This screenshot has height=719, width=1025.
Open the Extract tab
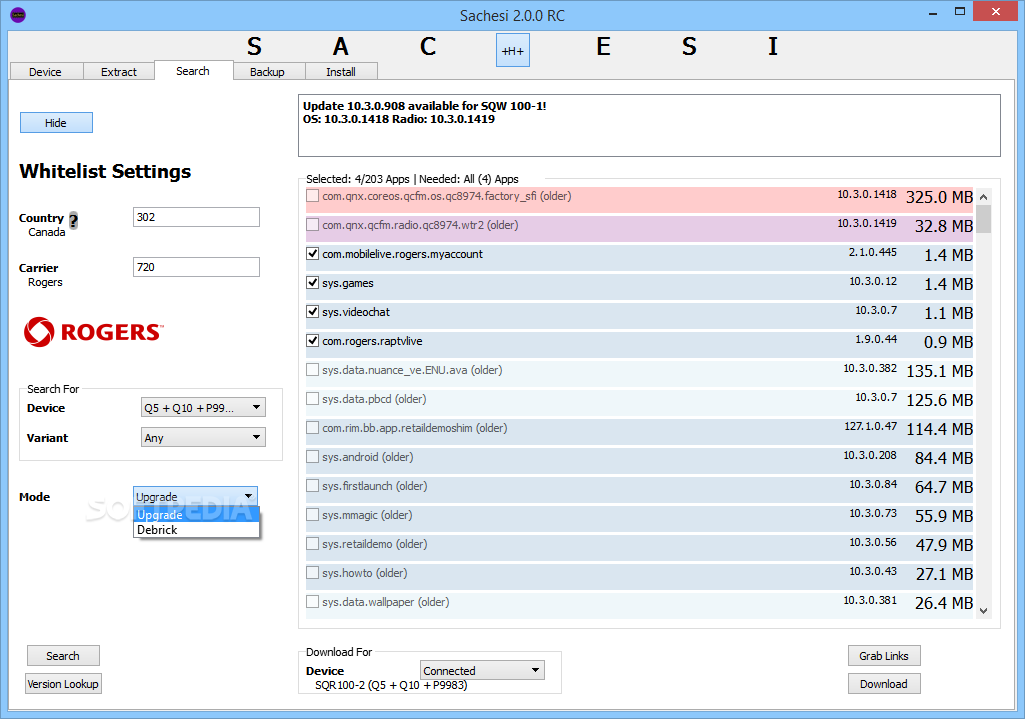(119, 71)
